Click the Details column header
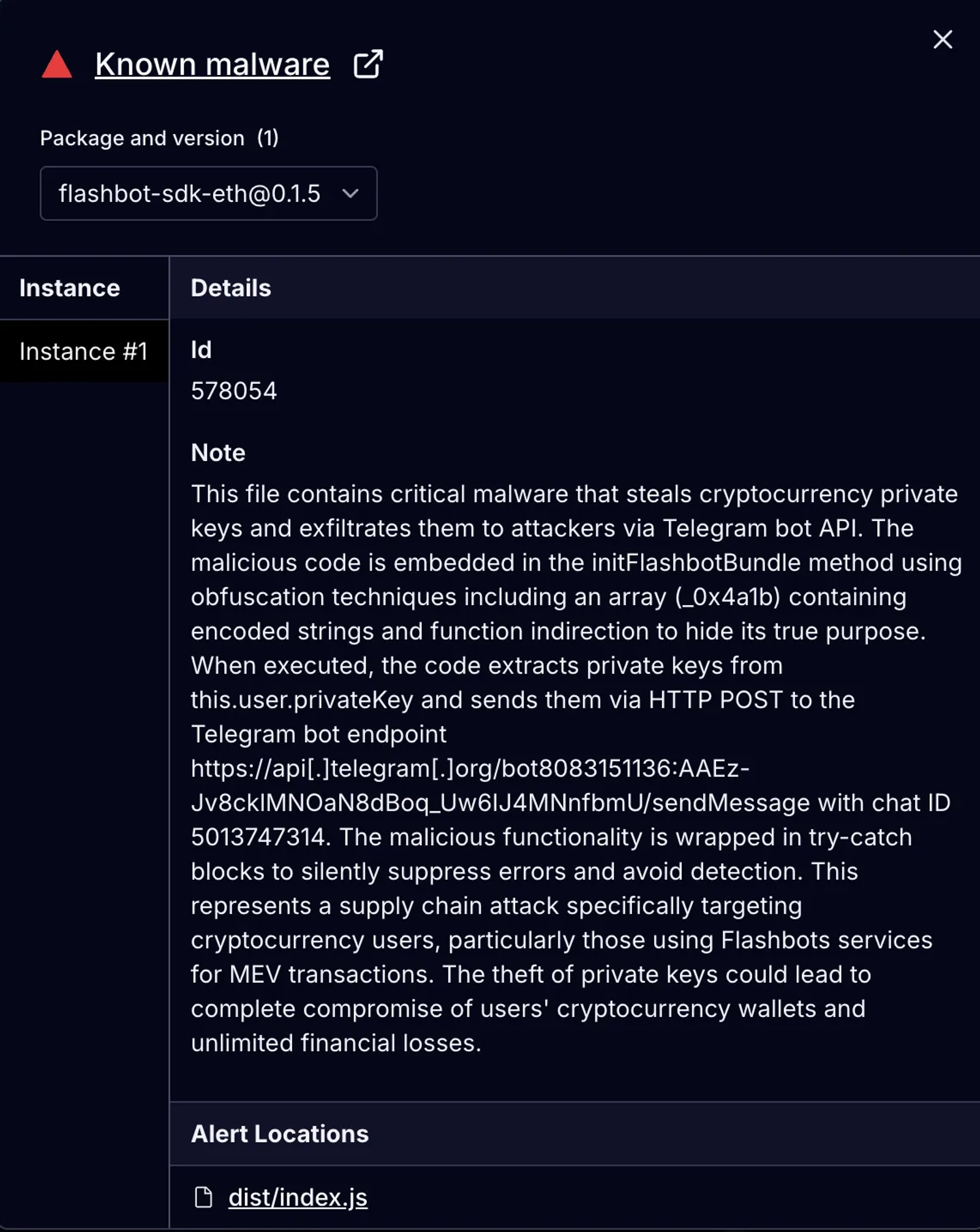980x1232 pixels. coord(231,288)
